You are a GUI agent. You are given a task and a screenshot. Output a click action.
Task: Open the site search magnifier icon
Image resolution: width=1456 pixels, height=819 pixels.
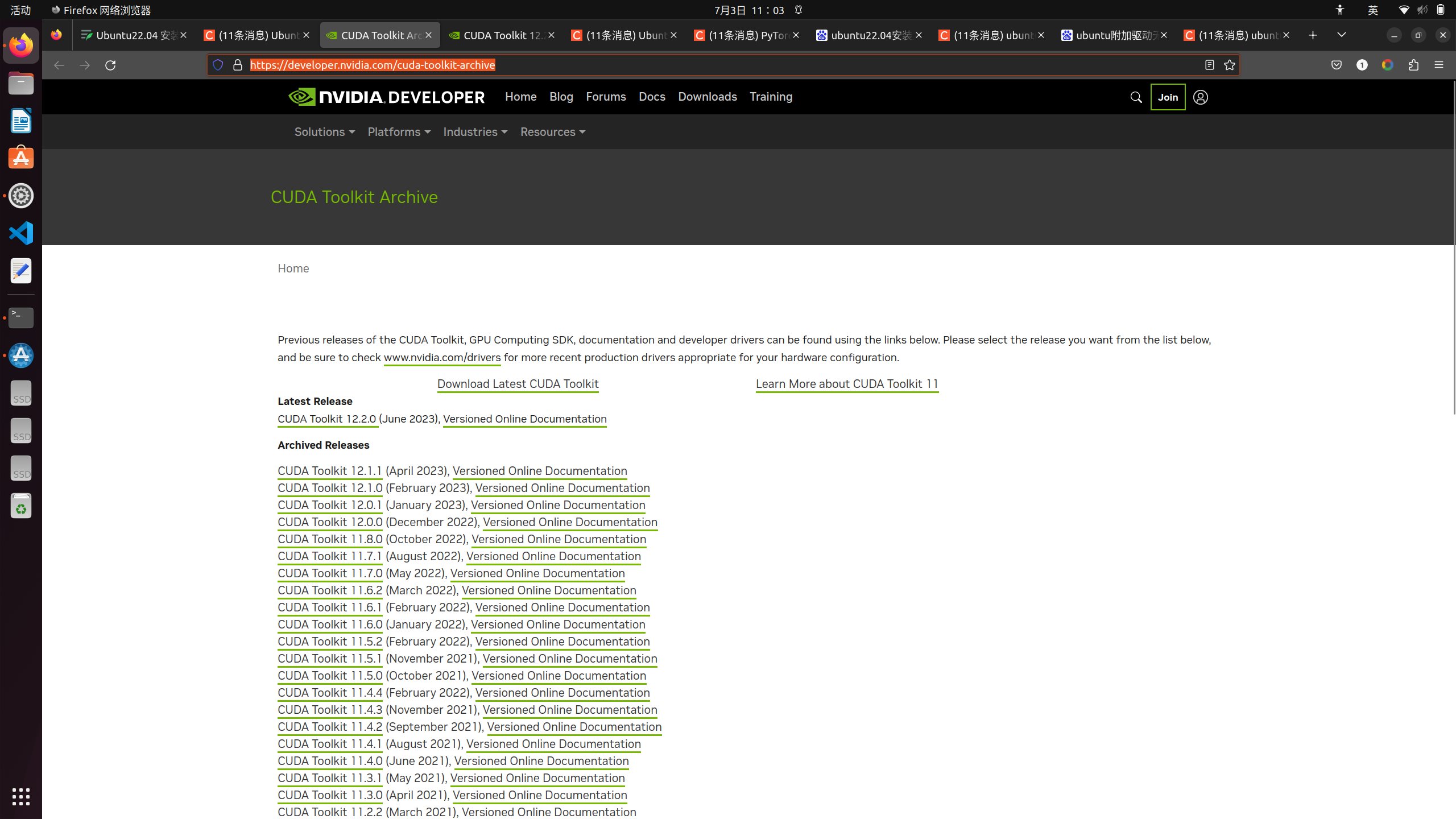[x=1136, y=97]
